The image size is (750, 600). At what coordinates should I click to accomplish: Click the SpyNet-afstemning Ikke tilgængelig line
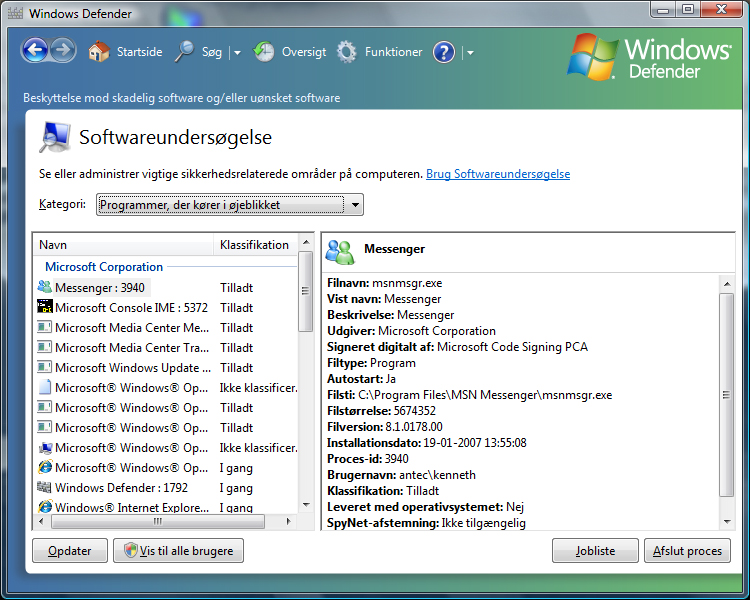tap(426, 523)
